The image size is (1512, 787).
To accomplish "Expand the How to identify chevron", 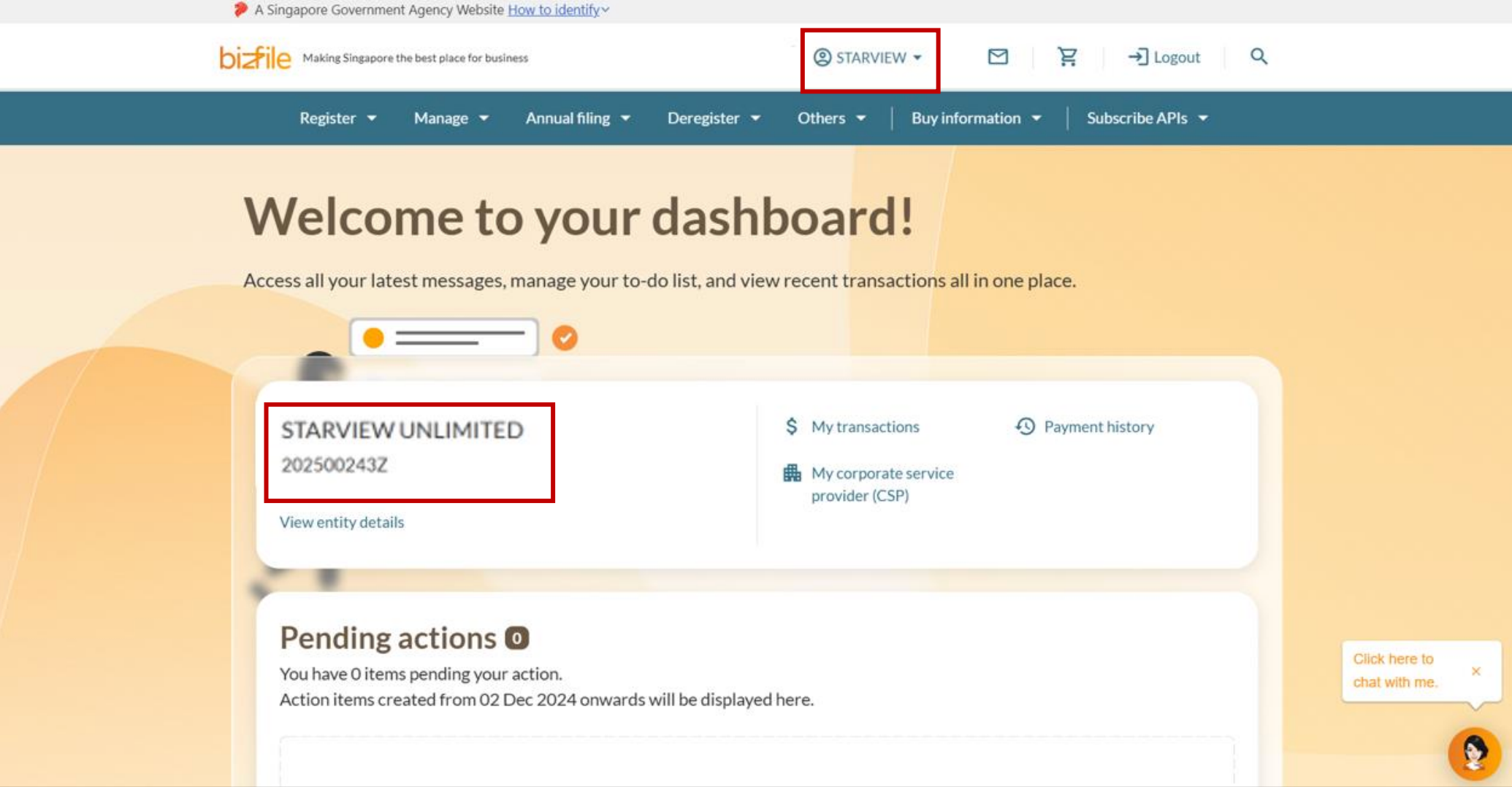I will (x=606, y=10).
